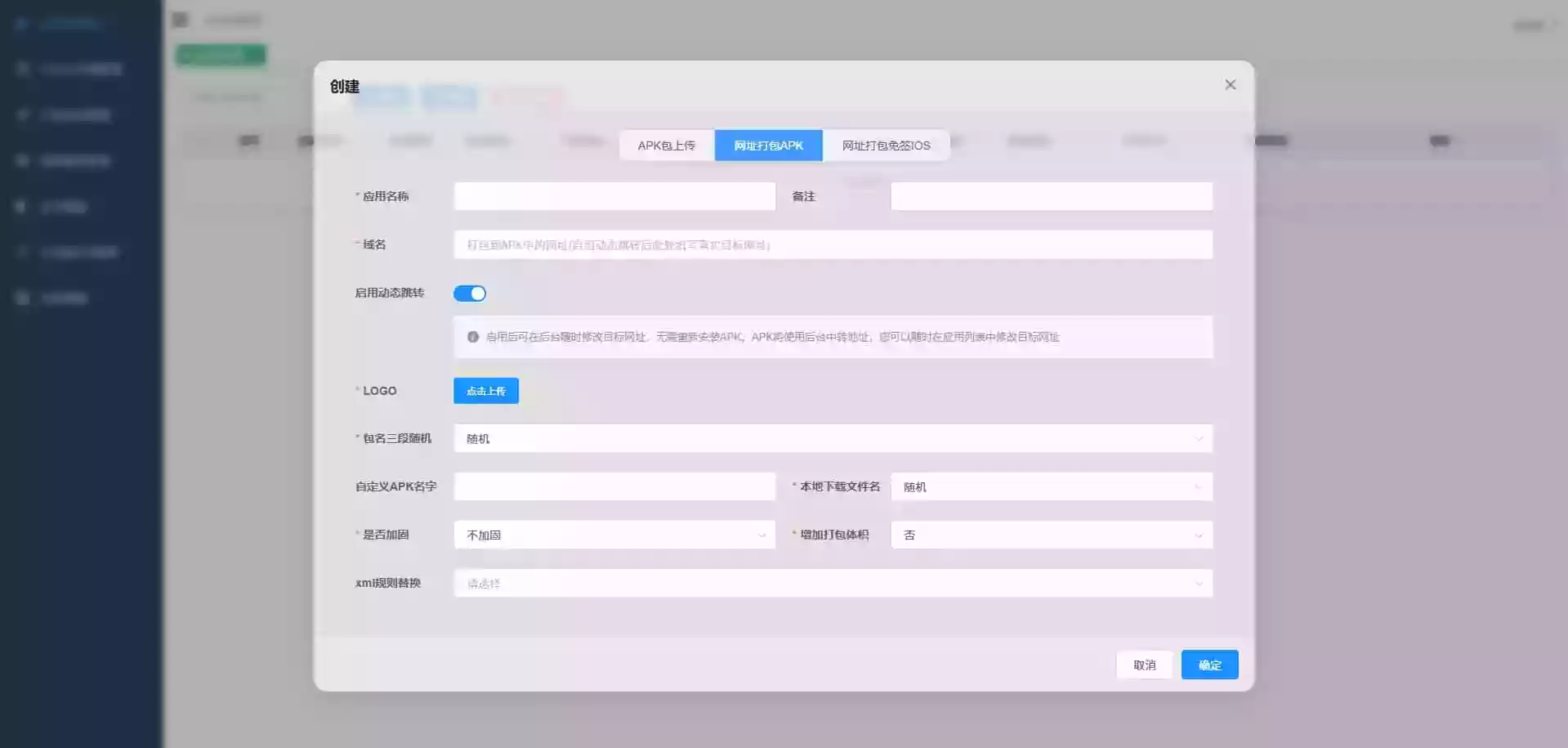Click the dropdown arrow of 包名三段随机
This screenshot has height=748, width=1568.
pos(1199,438)
